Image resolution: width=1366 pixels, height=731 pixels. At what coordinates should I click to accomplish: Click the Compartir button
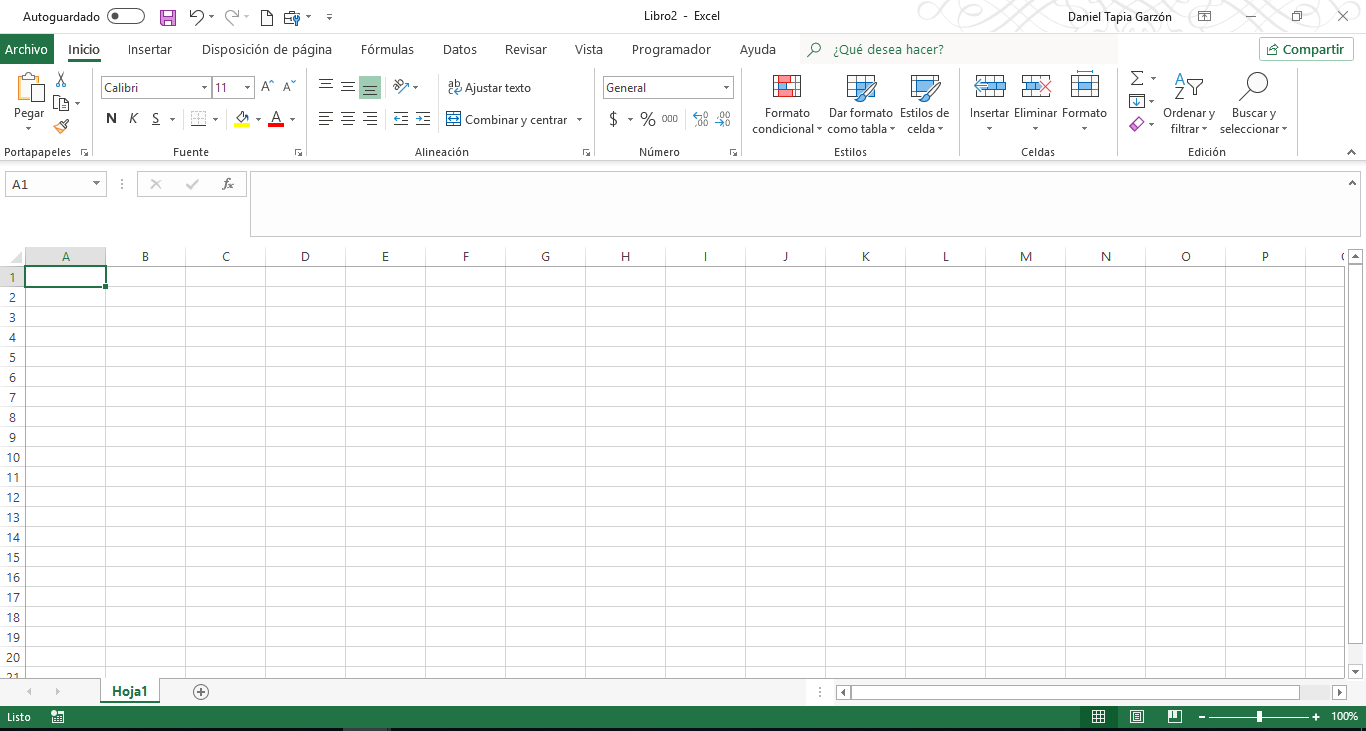tap(1306, 49)
